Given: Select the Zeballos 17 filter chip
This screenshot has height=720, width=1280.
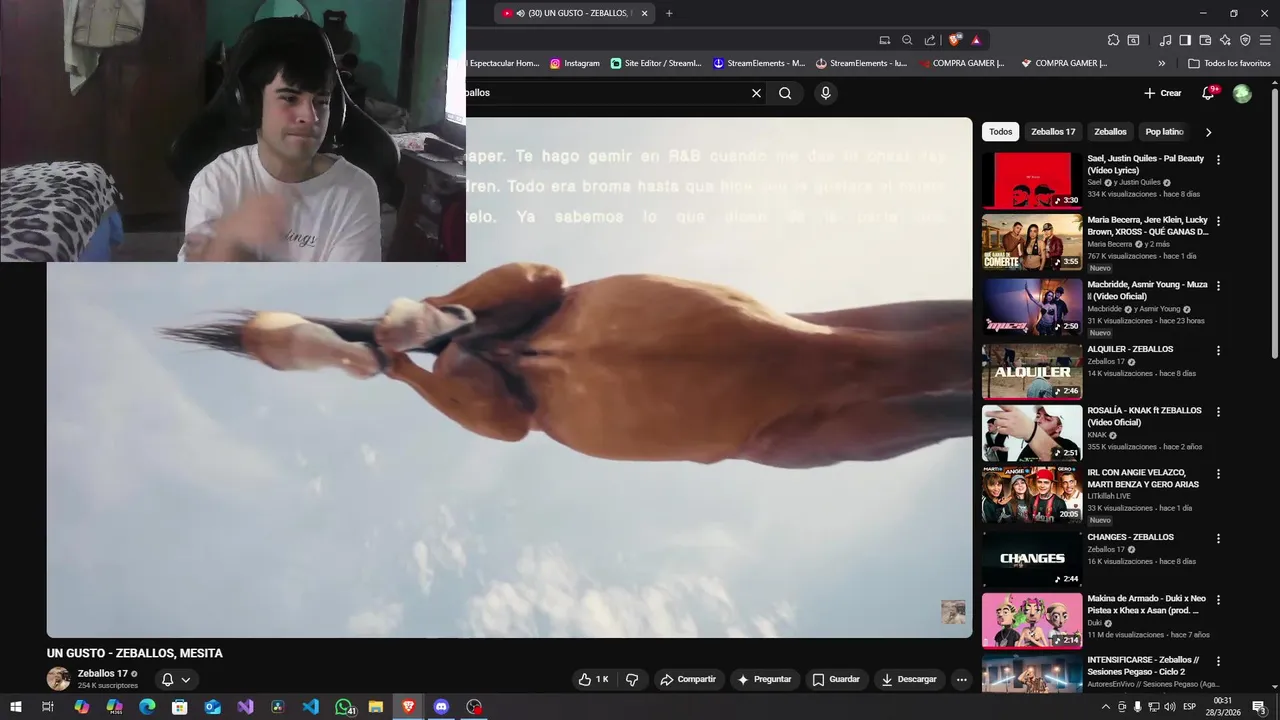Looking at the screenshot, I should pyautogui.click(x=1053, y=132).
